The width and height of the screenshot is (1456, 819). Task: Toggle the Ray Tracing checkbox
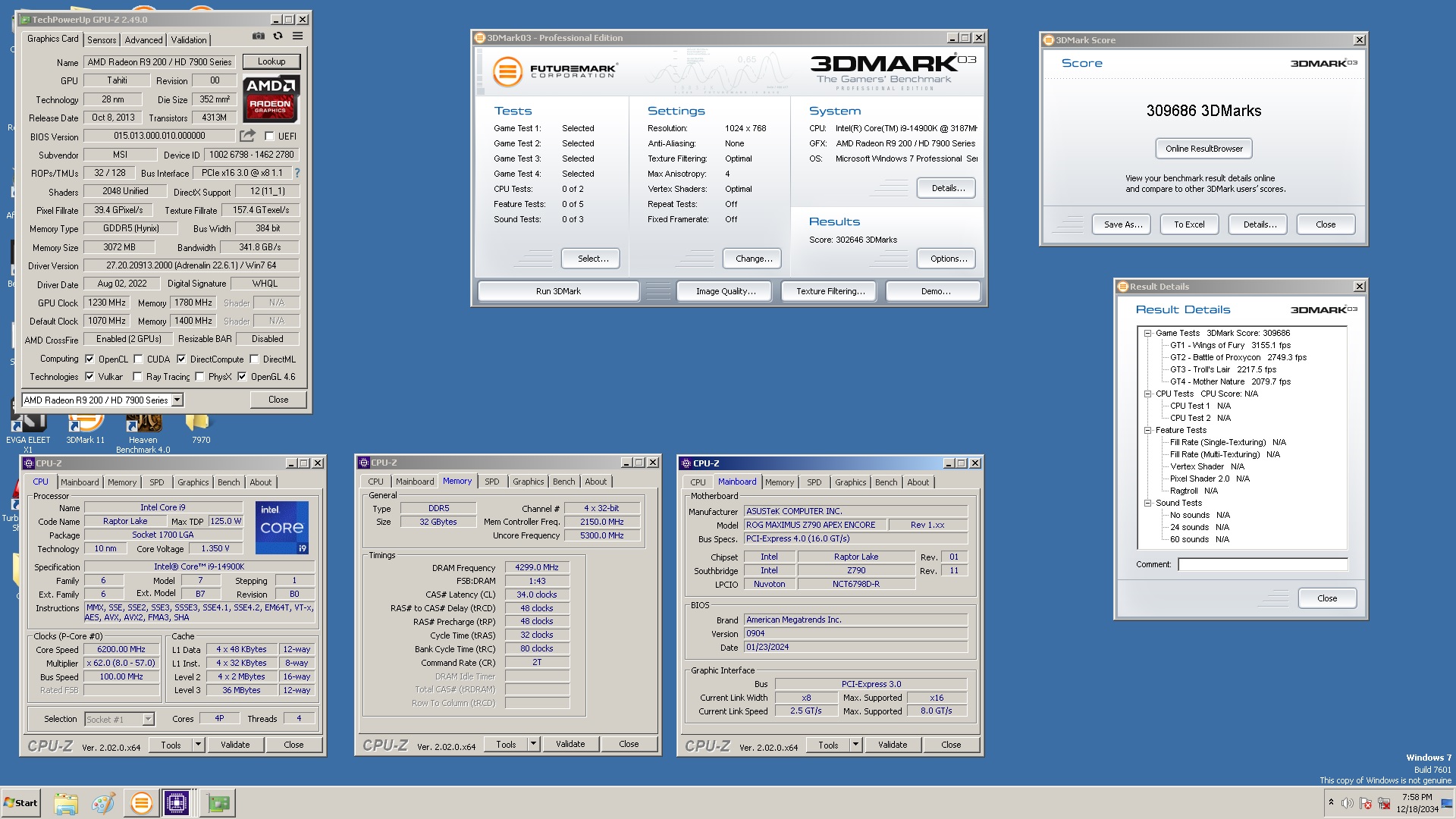coord(137,377)
